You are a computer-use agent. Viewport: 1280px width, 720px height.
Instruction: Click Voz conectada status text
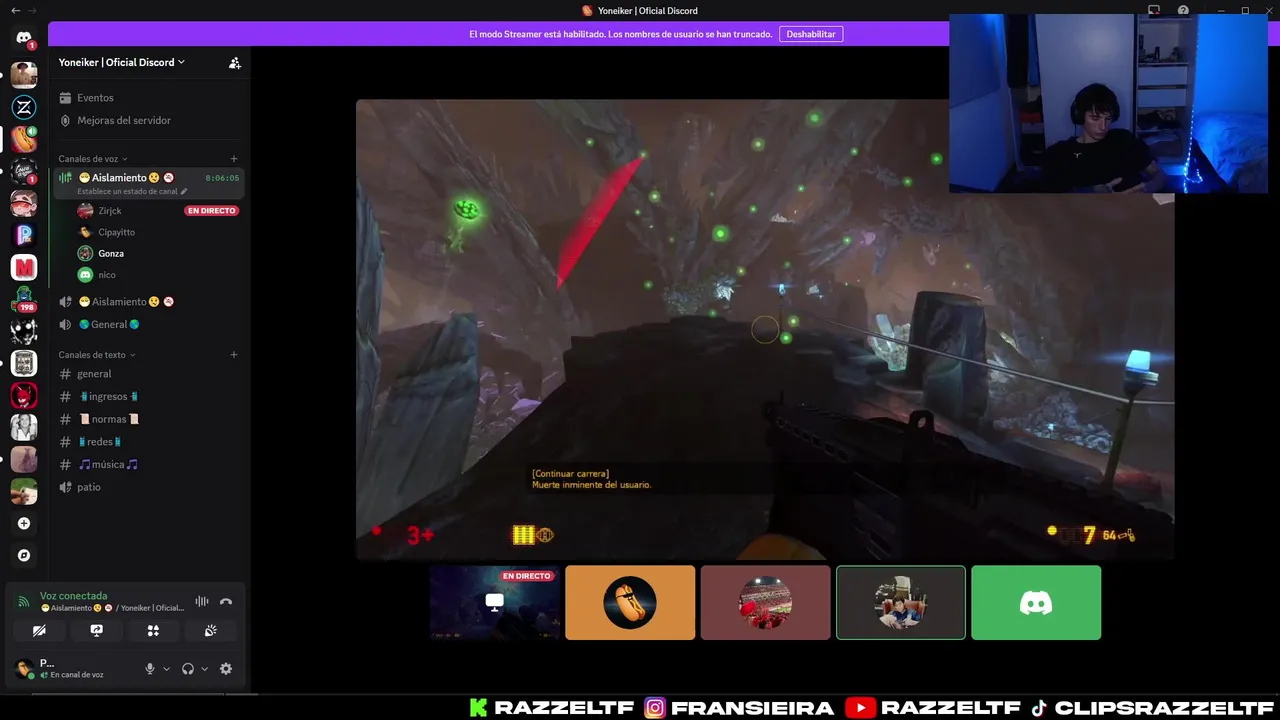click(x=73, y=596)
